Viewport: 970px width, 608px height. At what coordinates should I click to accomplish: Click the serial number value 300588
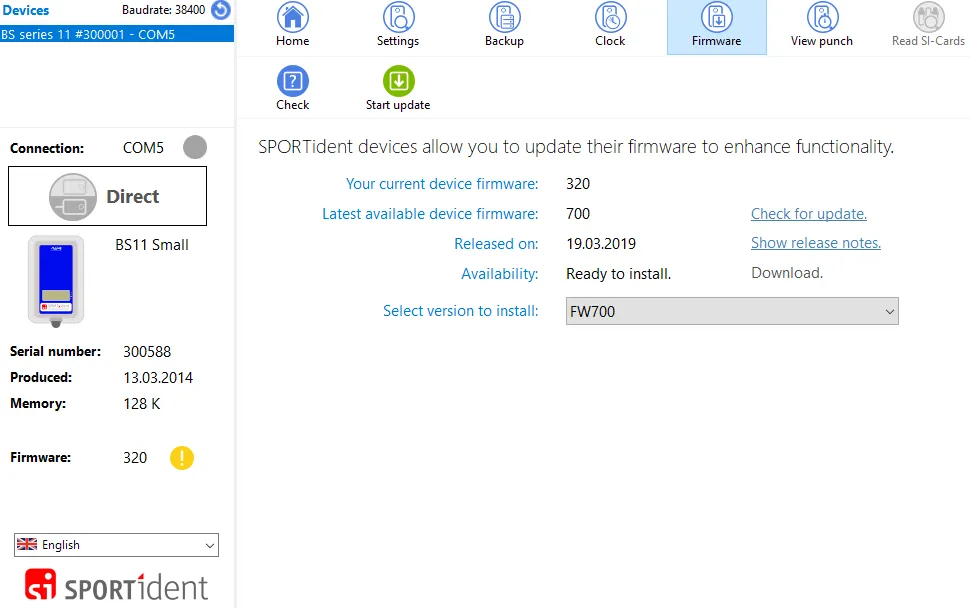pos(147,351)
